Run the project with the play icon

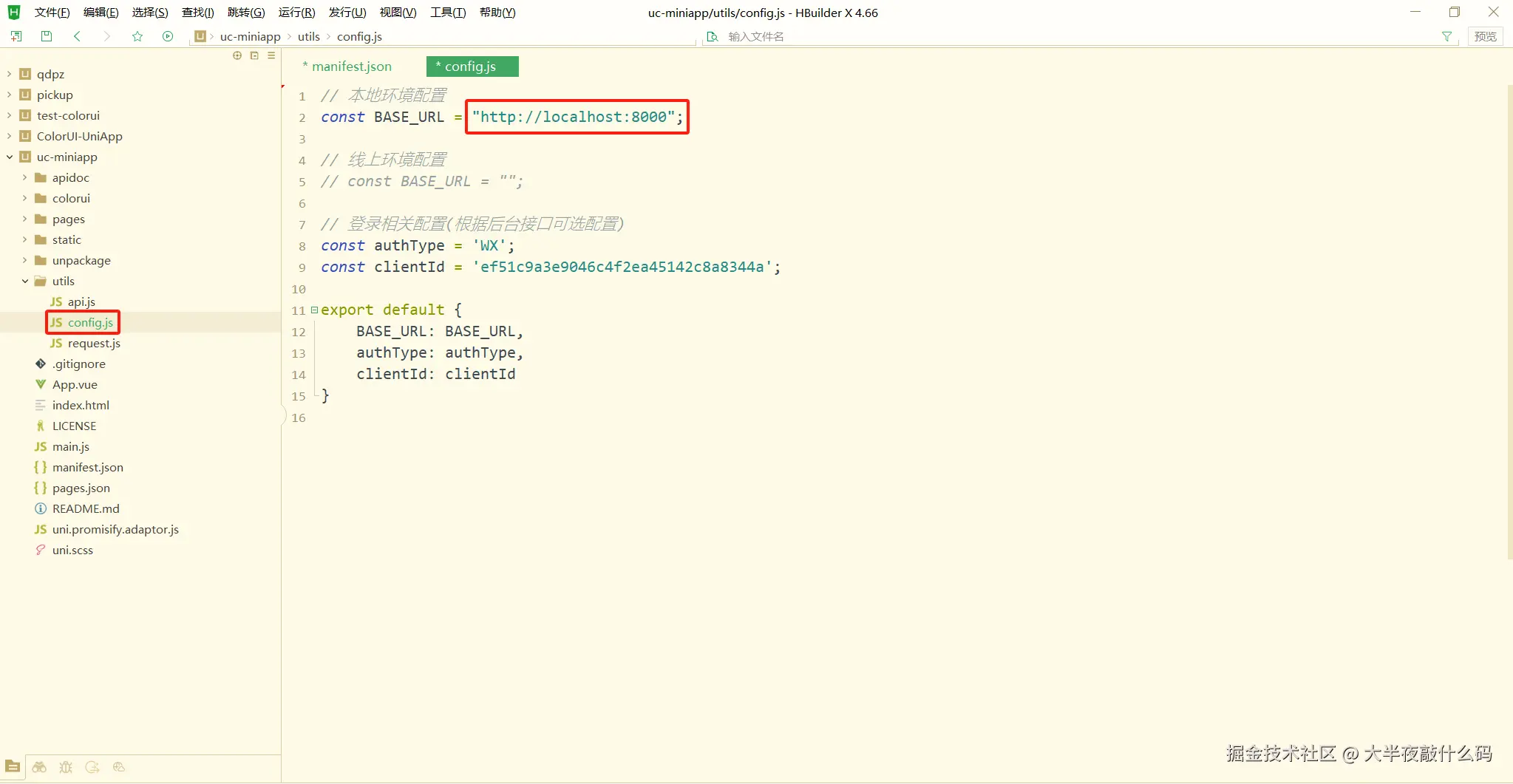168,36
